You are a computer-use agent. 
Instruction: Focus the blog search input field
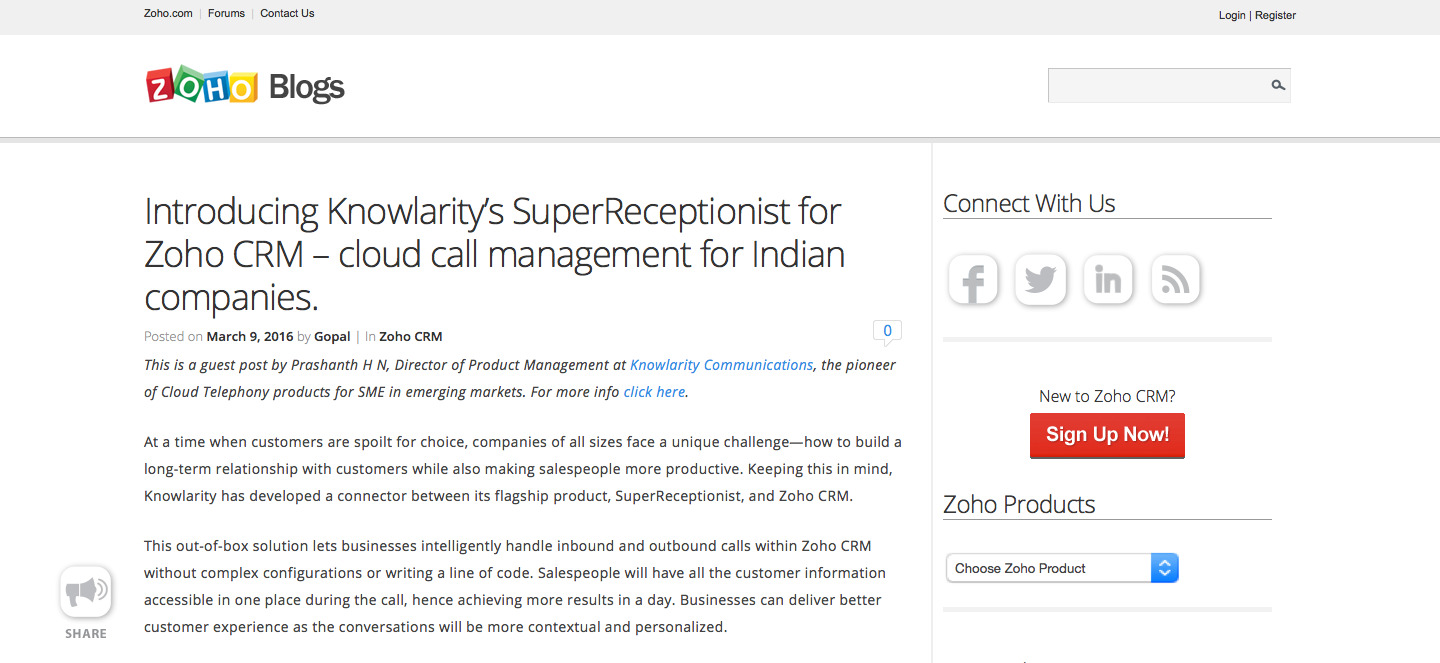[x=1157, y=85]
